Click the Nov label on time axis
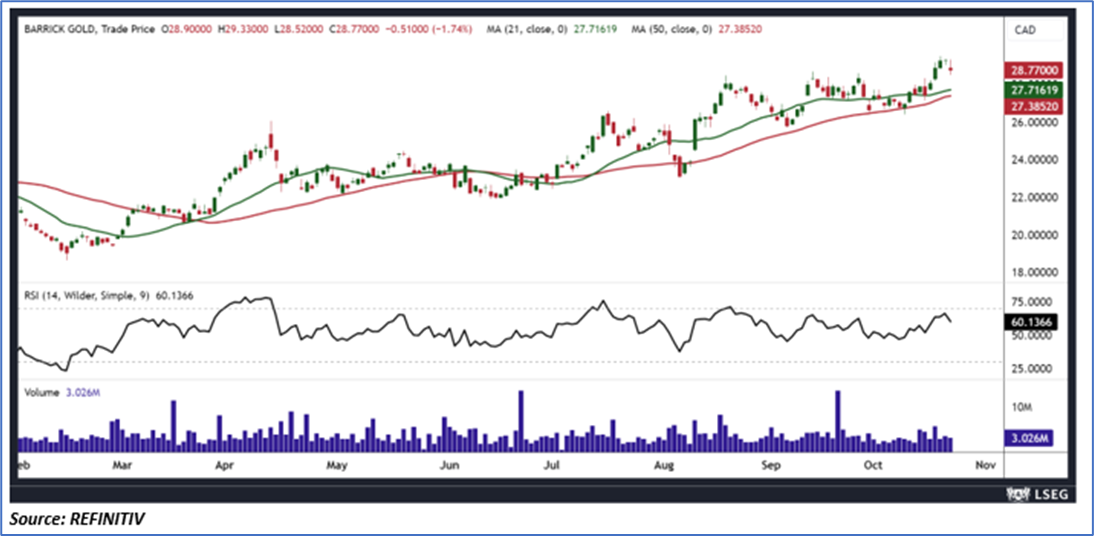 tap(985, 465)
